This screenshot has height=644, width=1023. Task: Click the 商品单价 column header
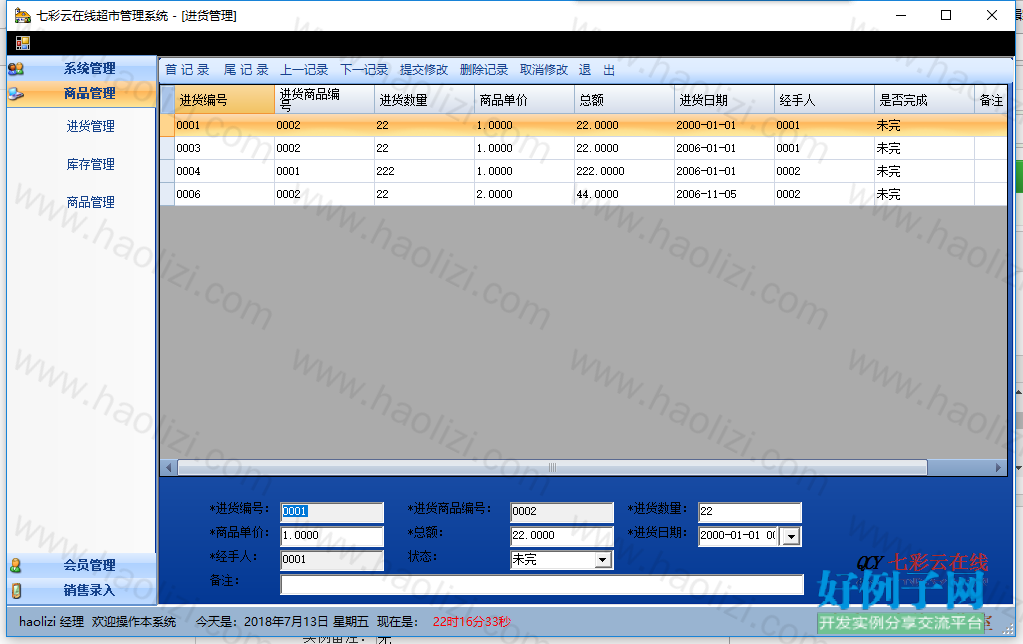524,100
